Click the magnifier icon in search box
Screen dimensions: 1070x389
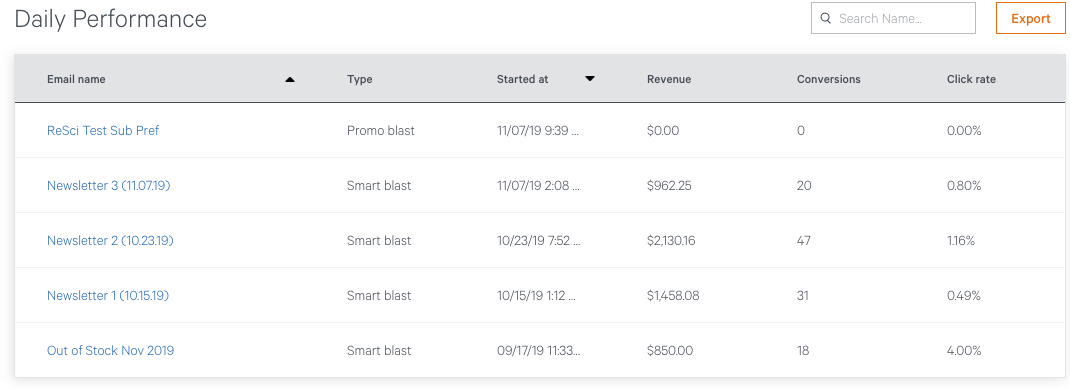(826, 18)
